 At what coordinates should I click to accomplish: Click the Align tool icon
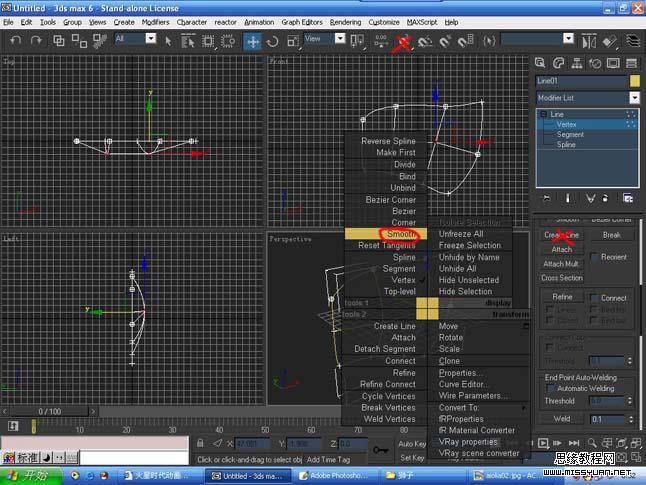pyautogui.click(x=610, y=41)
